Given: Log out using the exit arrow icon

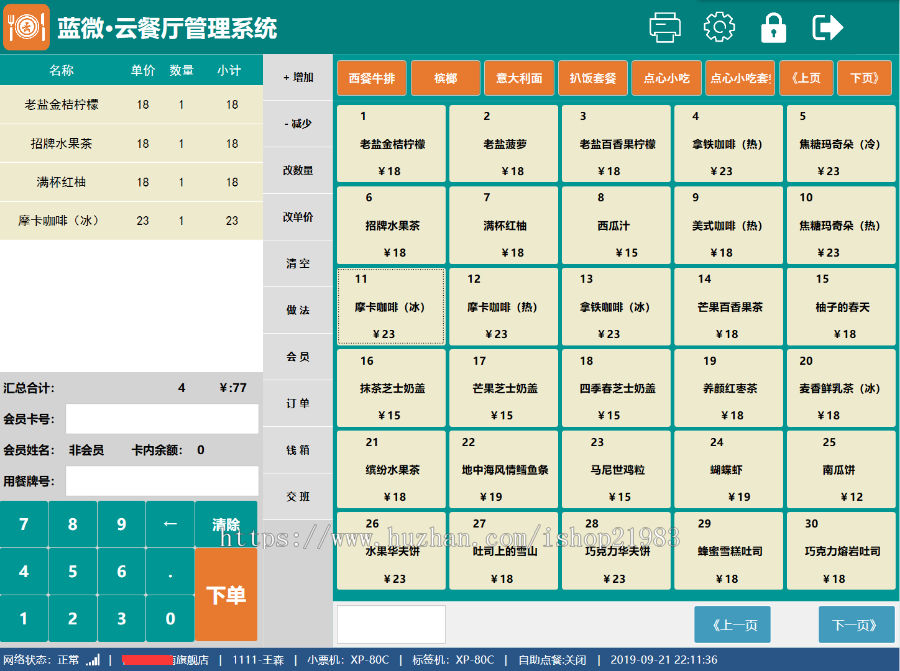Looking at the screenshot, I should pyautogui.click(x=827, y=27).
